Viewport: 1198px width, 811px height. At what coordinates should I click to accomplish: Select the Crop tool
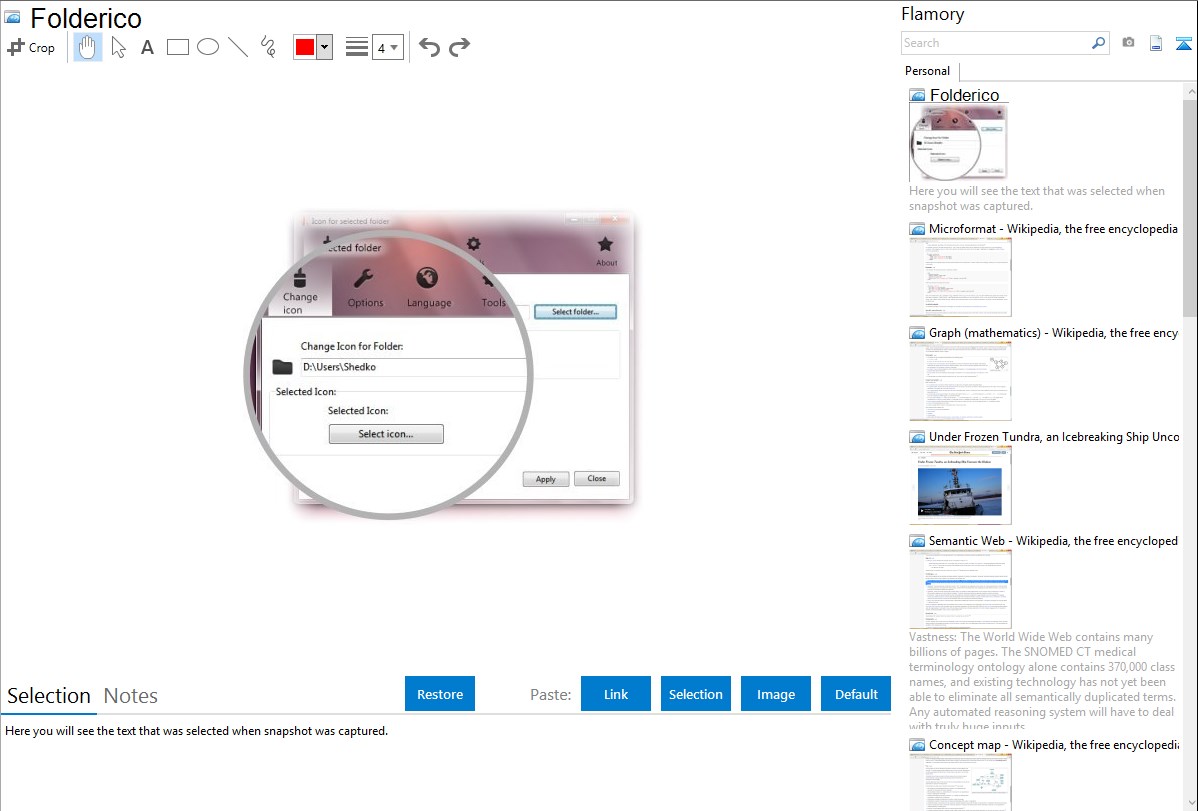tap(31, 47)
